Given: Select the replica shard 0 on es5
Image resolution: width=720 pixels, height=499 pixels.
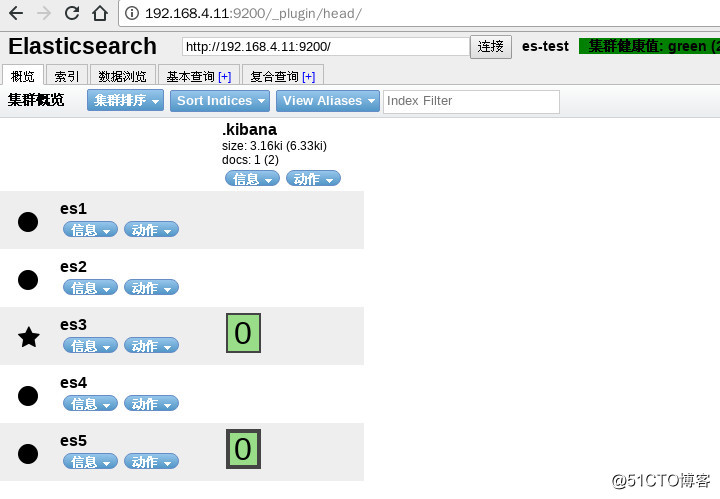Looking at the screenshot, I should [x=243, y=449].
